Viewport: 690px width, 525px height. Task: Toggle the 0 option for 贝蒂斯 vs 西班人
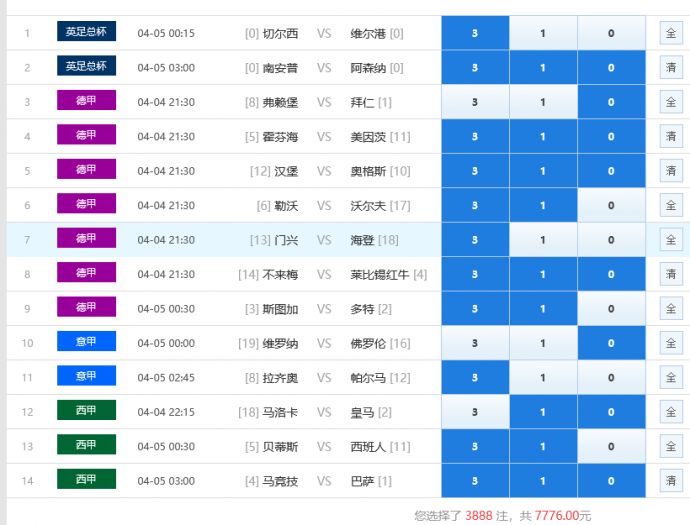(x=611, y=447)
